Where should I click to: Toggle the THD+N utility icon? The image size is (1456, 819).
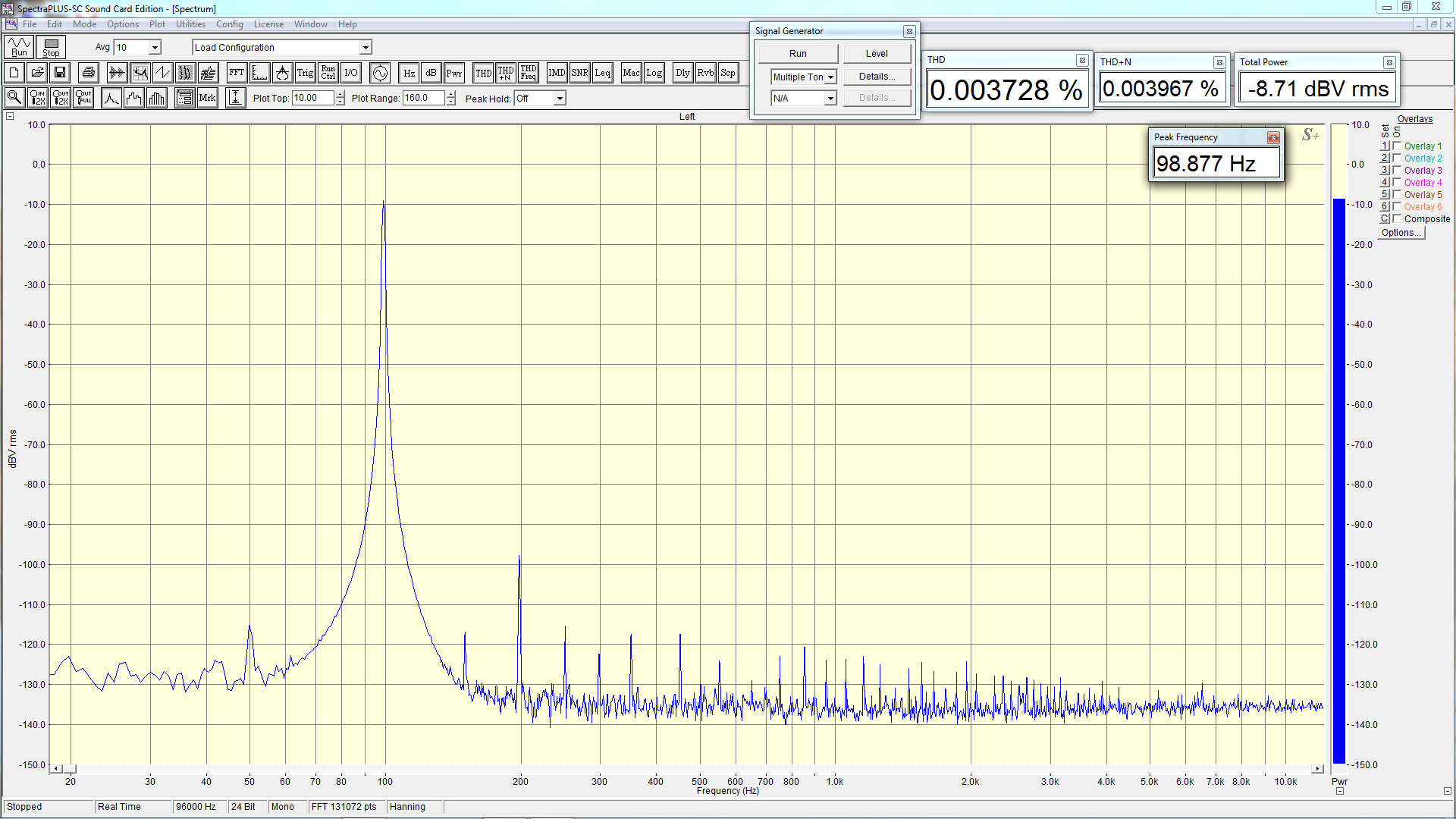coord(506,73)
